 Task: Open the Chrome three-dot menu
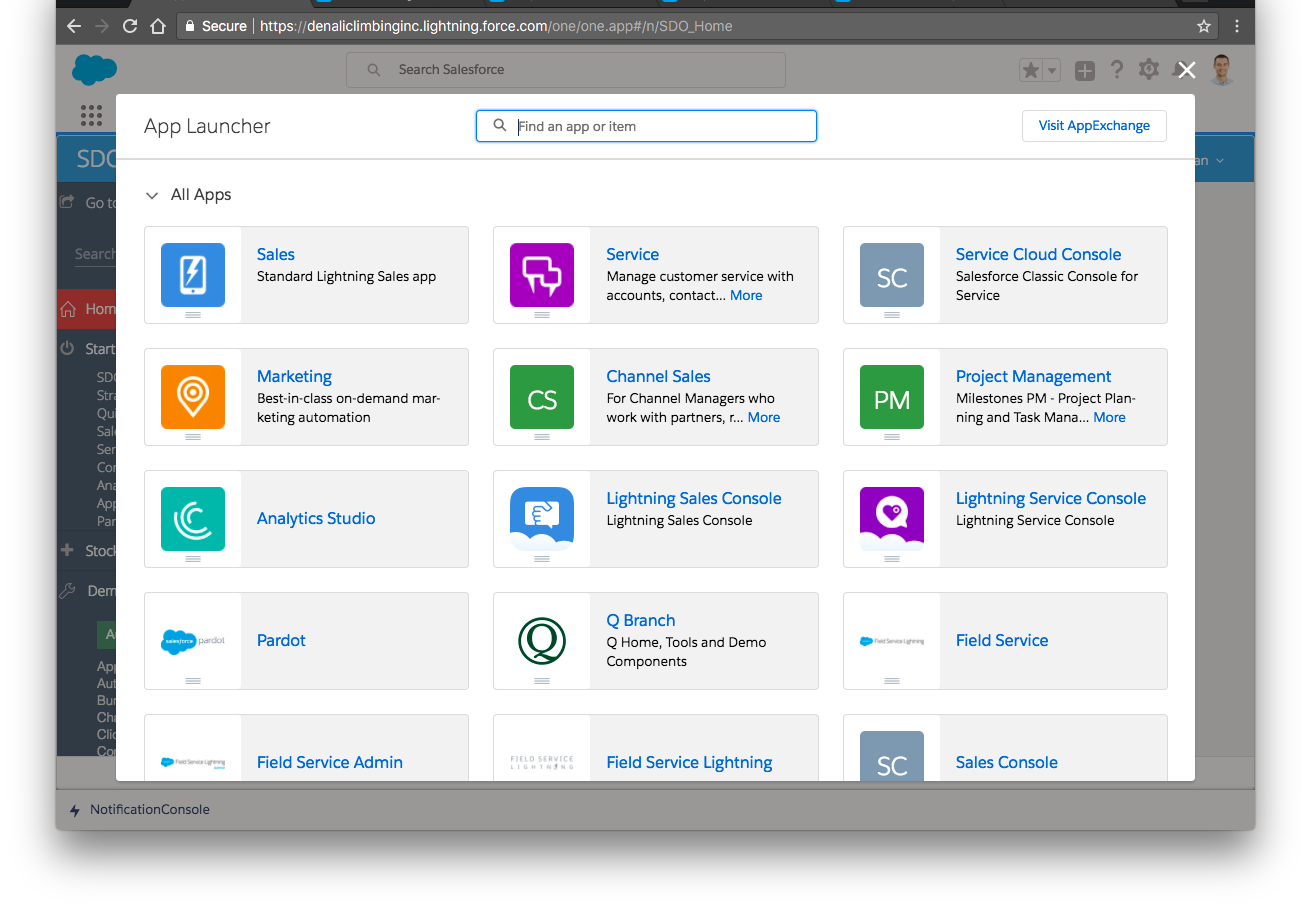pos(1237,26)
